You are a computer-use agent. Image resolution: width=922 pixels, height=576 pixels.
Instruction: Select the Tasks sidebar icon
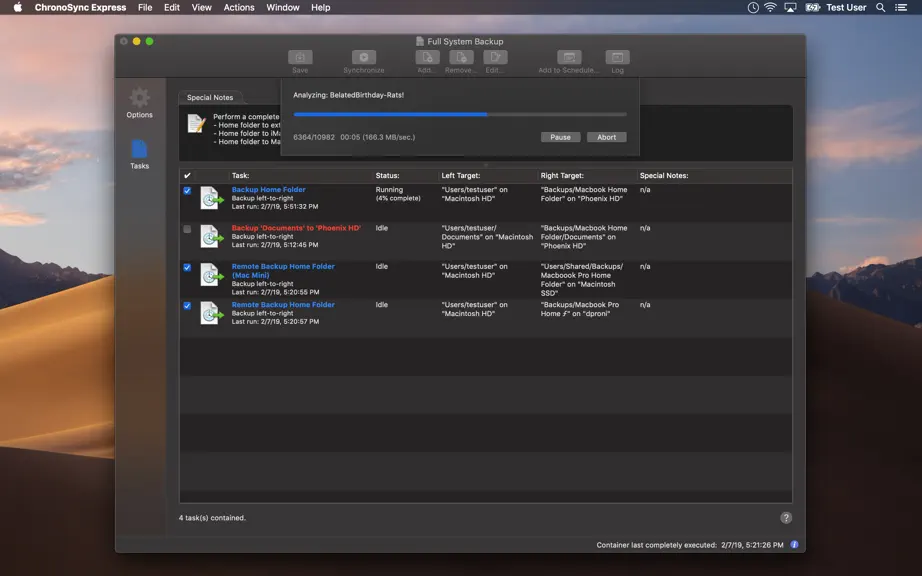click(x=139, y=149)
